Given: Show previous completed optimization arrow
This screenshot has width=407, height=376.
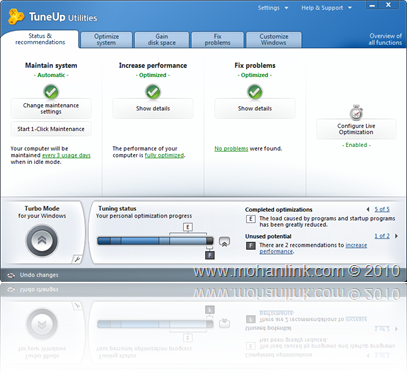Looking at the screenshot, I should click(368, 209).
